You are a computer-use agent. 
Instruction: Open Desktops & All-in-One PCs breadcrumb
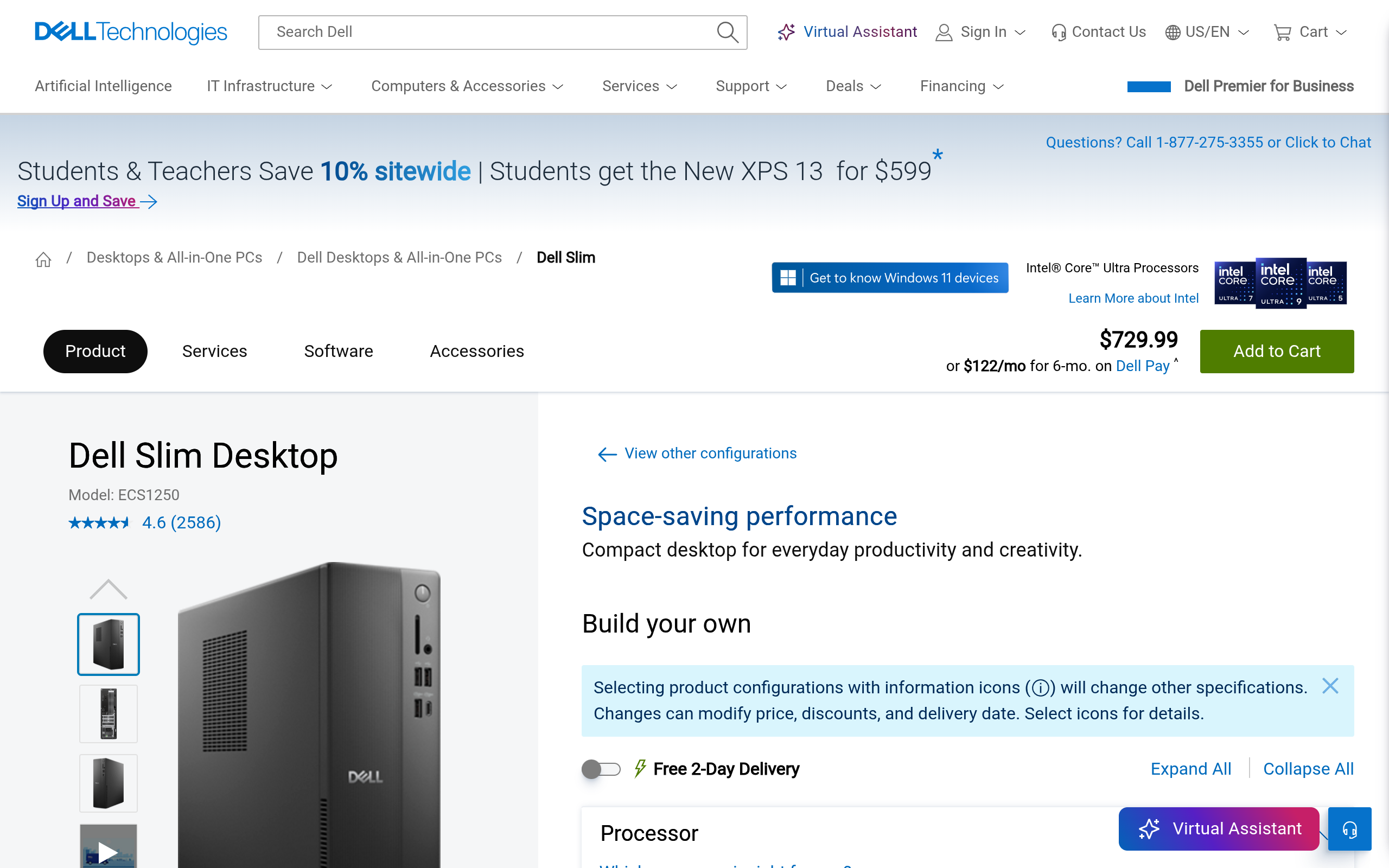(x=175, y=258)
